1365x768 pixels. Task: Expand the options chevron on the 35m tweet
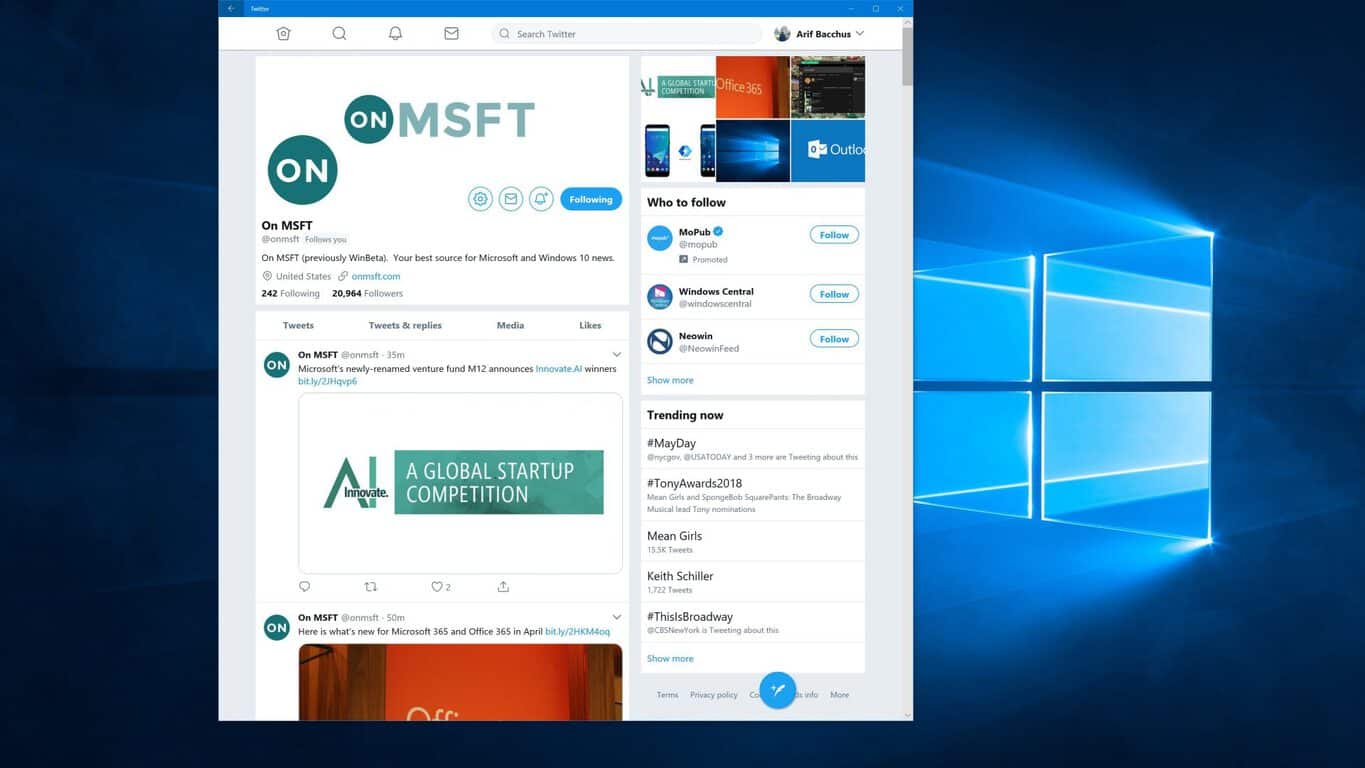(616, 355)
